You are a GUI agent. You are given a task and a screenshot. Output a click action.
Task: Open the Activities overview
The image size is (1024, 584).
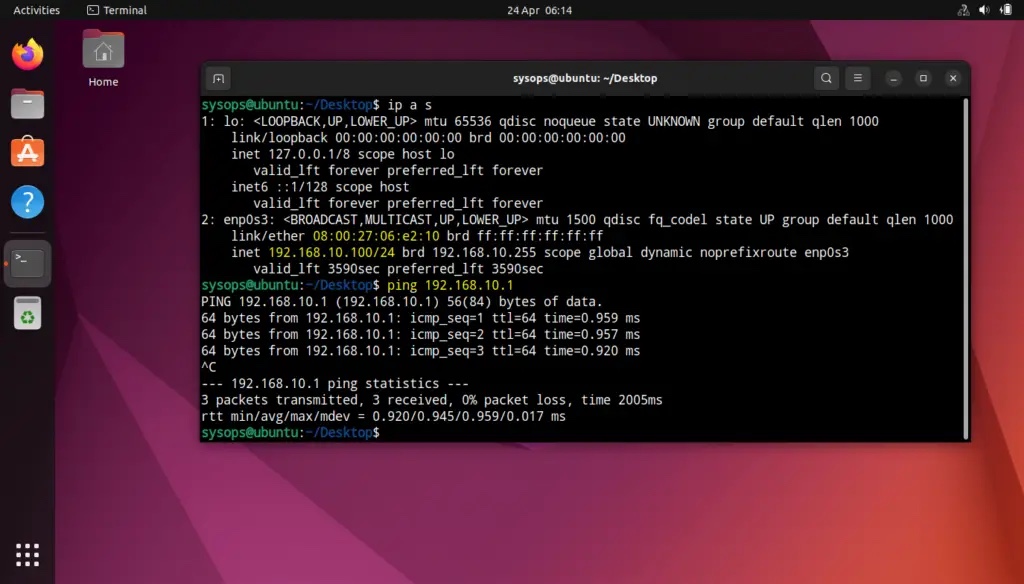click(x=36, y=10)
